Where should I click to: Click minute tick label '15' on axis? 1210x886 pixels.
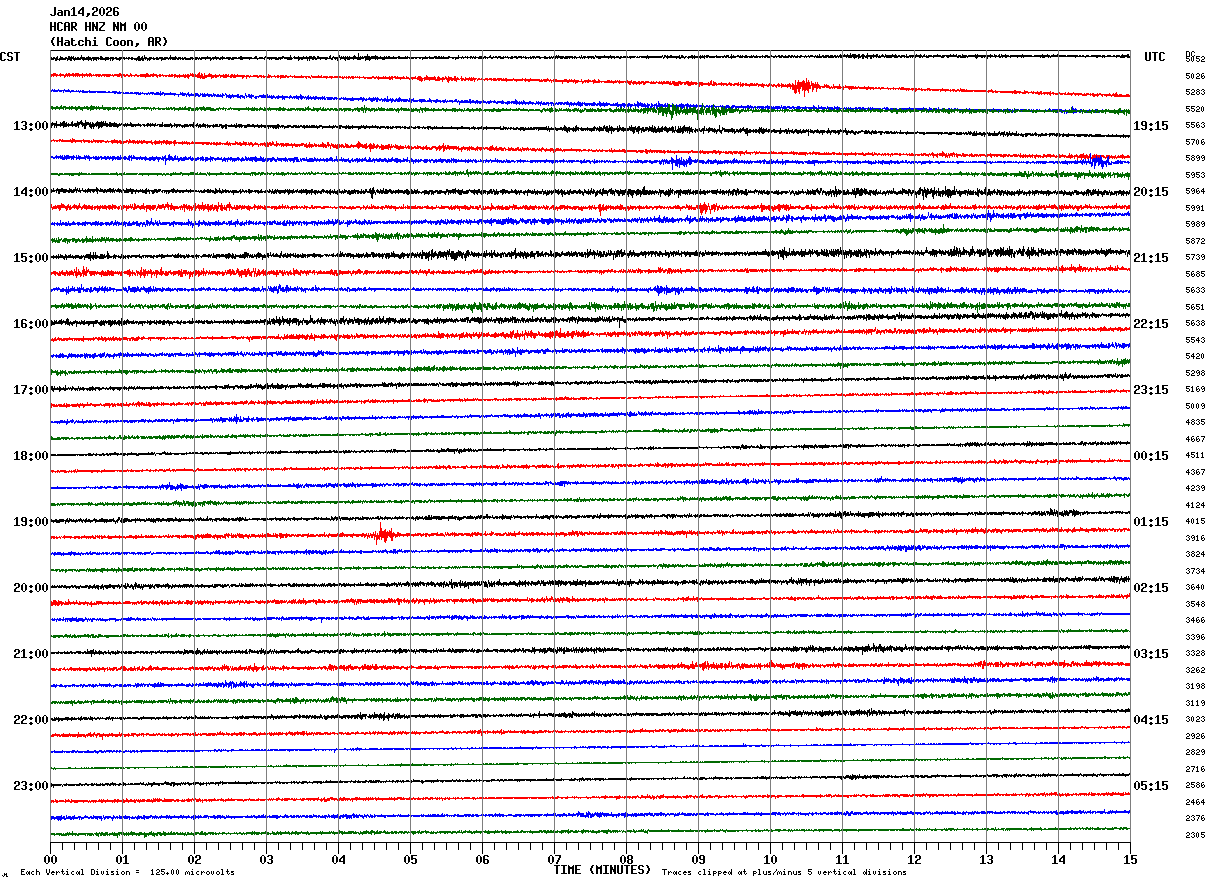pos(1130,859)
